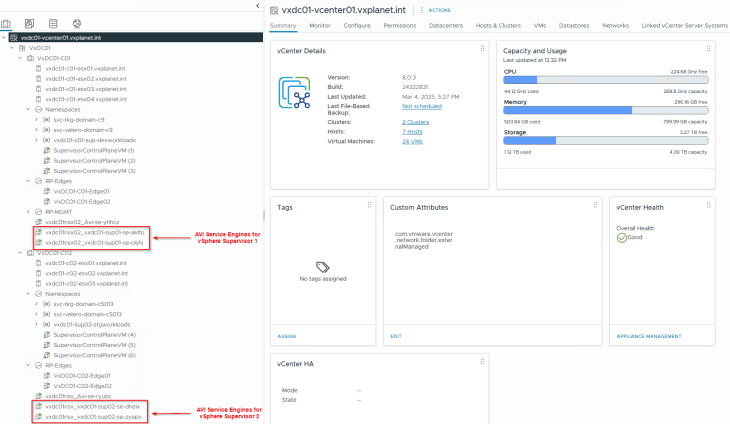730x424 pixels.
Task: Open the Datastores tab
Action: coord(574,25)
